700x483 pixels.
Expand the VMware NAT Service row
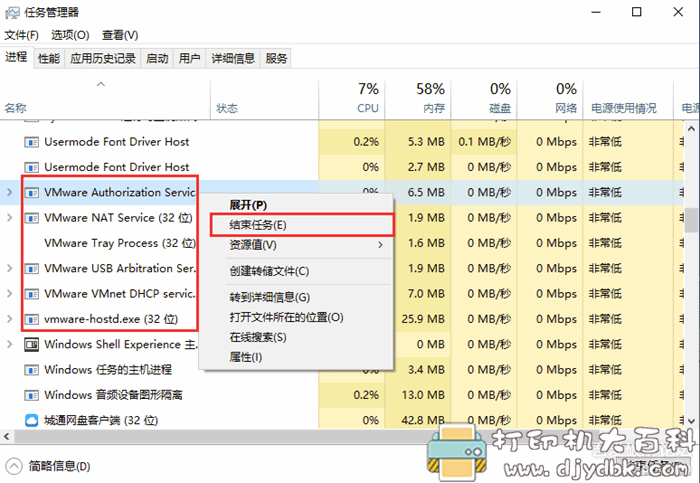coord(9,218)
